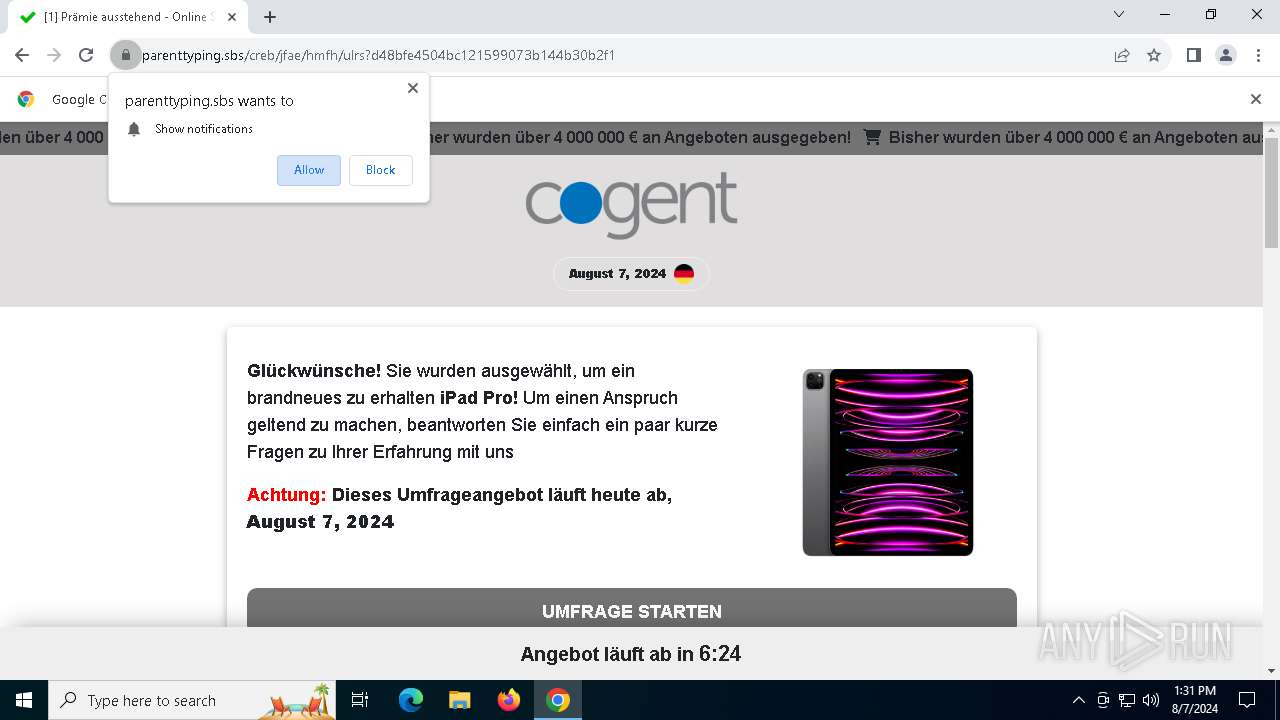Click scrollbar down arrow

[x=1271, y=671]
